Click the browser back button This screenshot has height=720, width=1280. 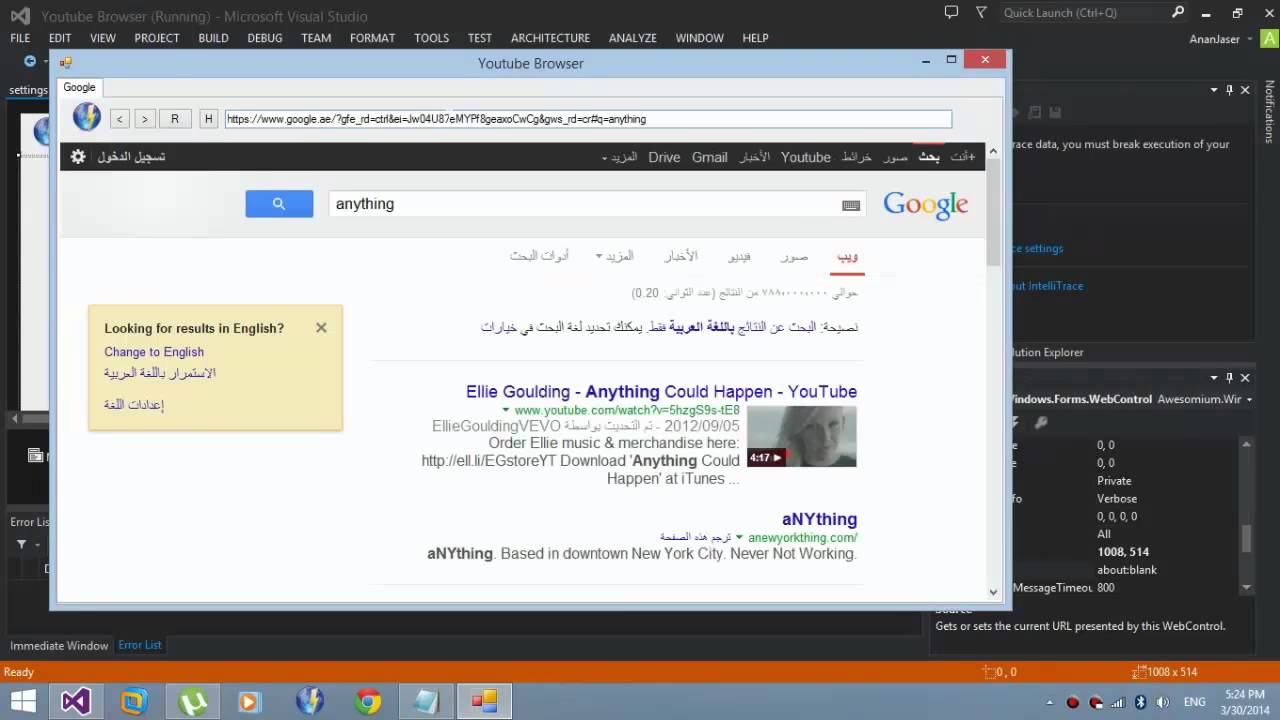coord(120,119)
